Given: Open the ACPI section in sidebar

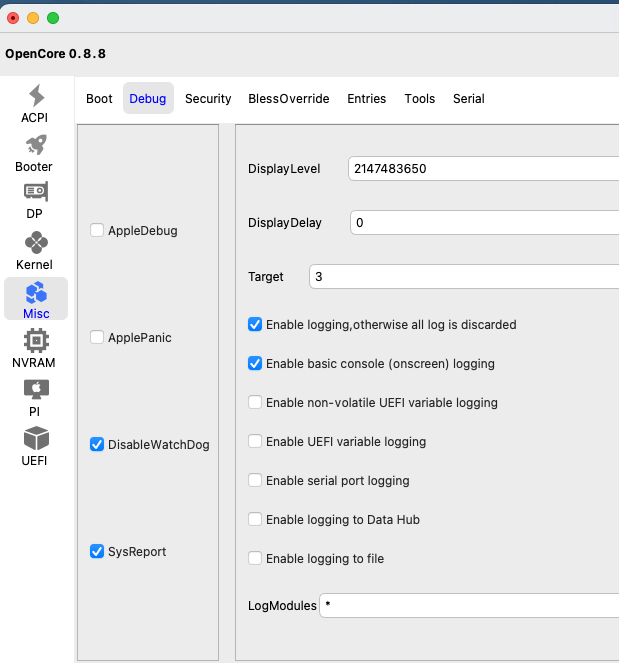Looking at the screenshot, I should coord(36,104).
